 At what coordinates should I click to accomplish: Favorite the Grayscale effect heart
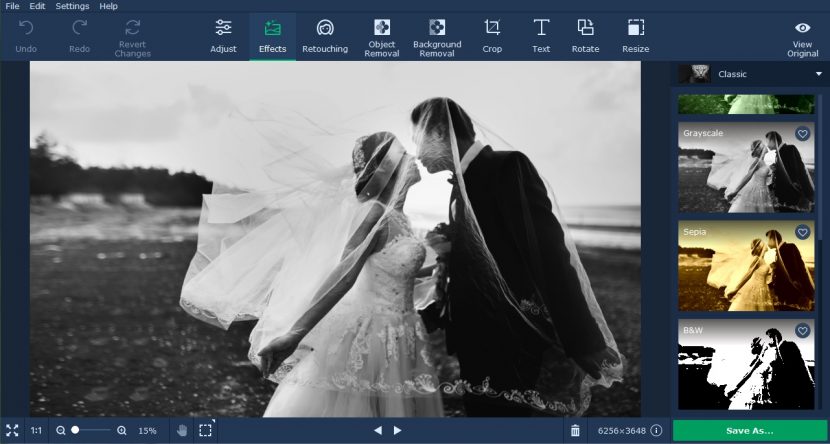[802, 134]
